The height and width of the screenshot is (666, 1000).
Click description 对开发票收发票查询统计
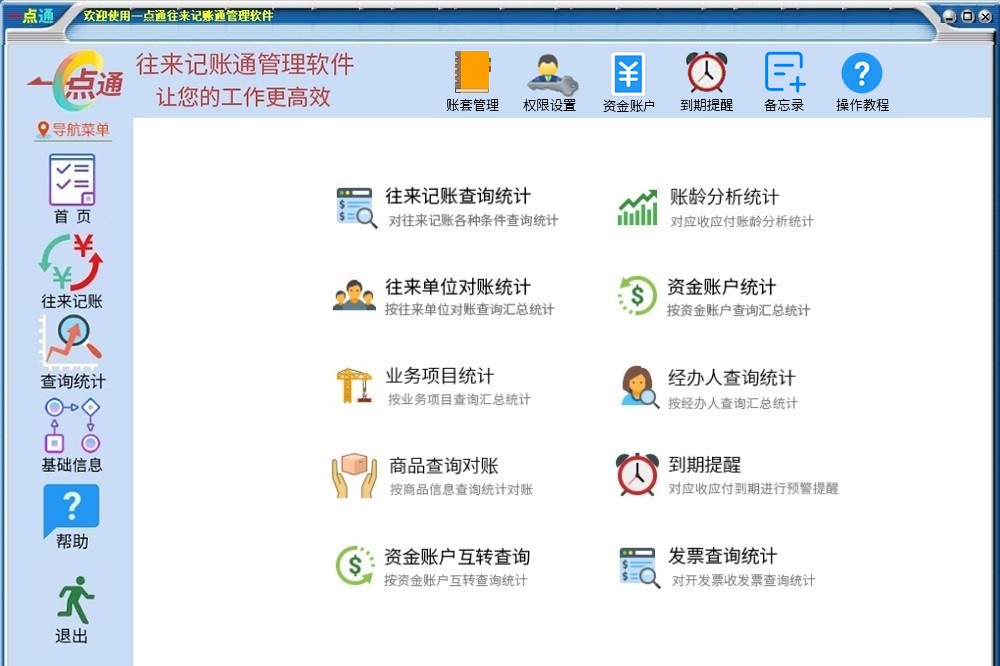pos(743,580)
